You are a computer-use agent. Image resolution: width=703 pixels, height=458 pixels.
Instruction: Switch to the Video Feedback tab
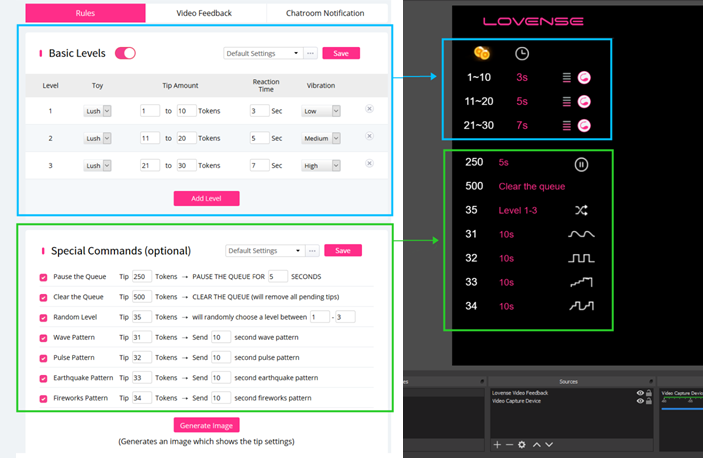[x=204, y=13]
